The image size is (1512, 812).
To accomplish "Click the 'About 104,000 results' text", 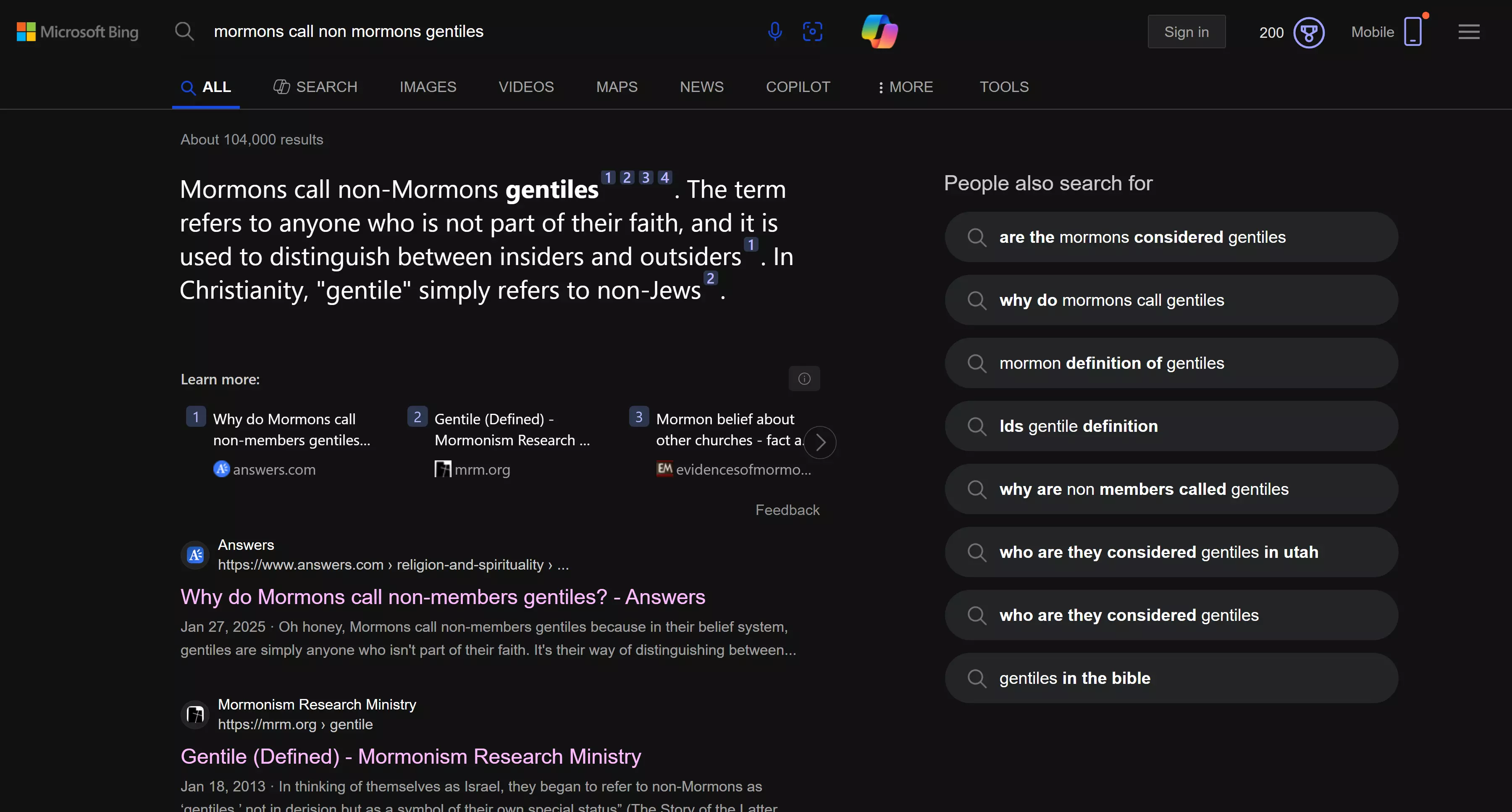I will [252, 139].
